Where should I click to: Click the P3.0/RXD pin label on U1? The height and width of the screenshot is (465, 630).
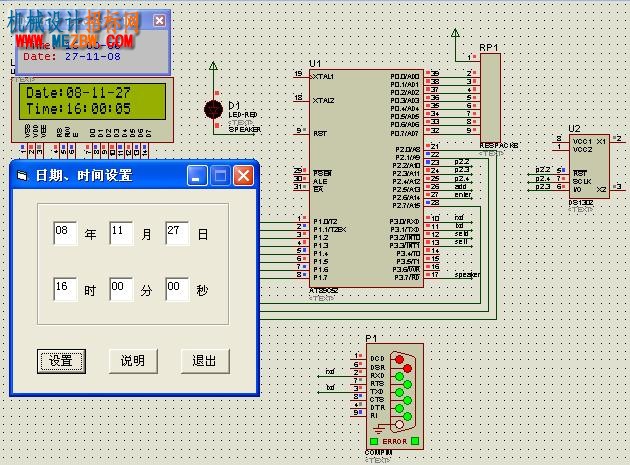click(x=404, y=221)
